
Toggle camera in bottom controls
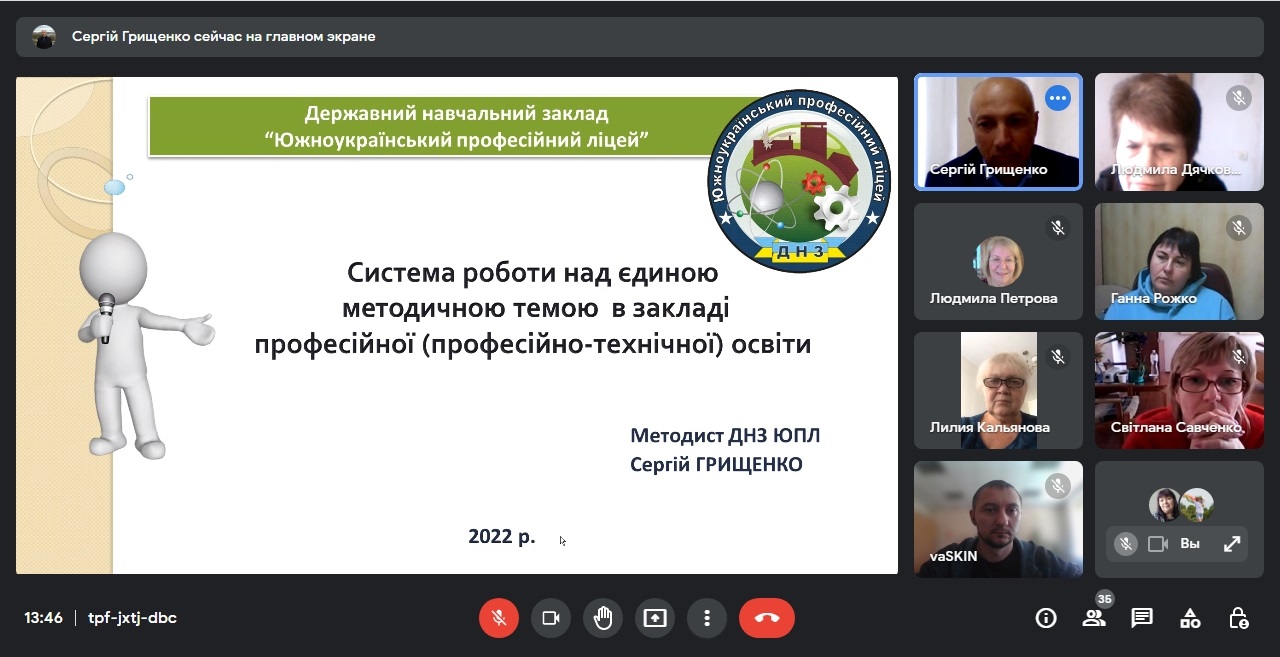(x=551, y=618)
